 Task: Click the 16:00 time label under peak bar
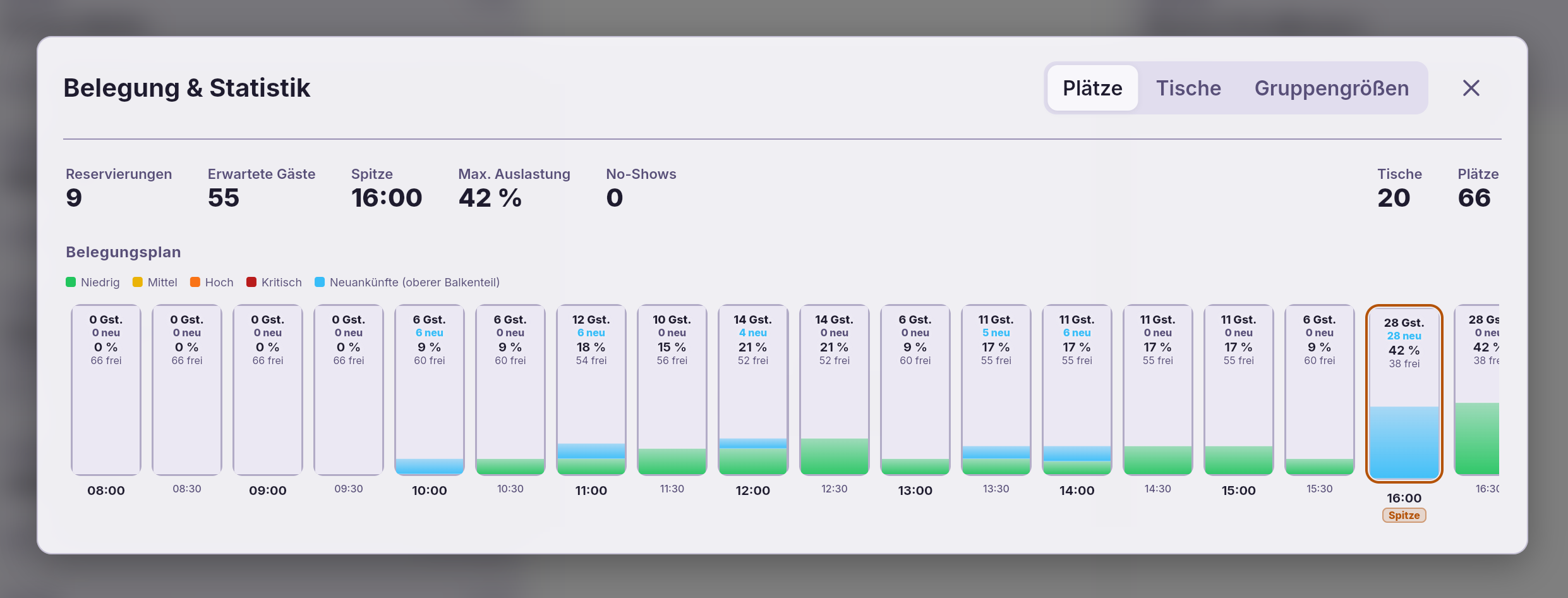pos(1404,498)
